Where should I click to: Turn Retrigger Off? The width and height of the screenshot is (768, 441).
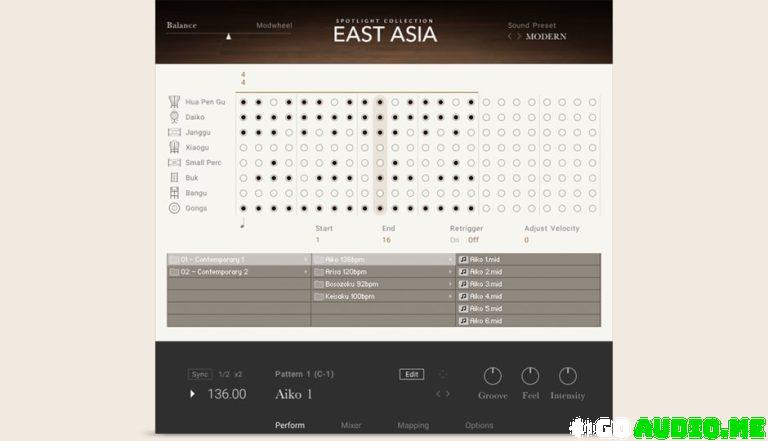point(473,240)
